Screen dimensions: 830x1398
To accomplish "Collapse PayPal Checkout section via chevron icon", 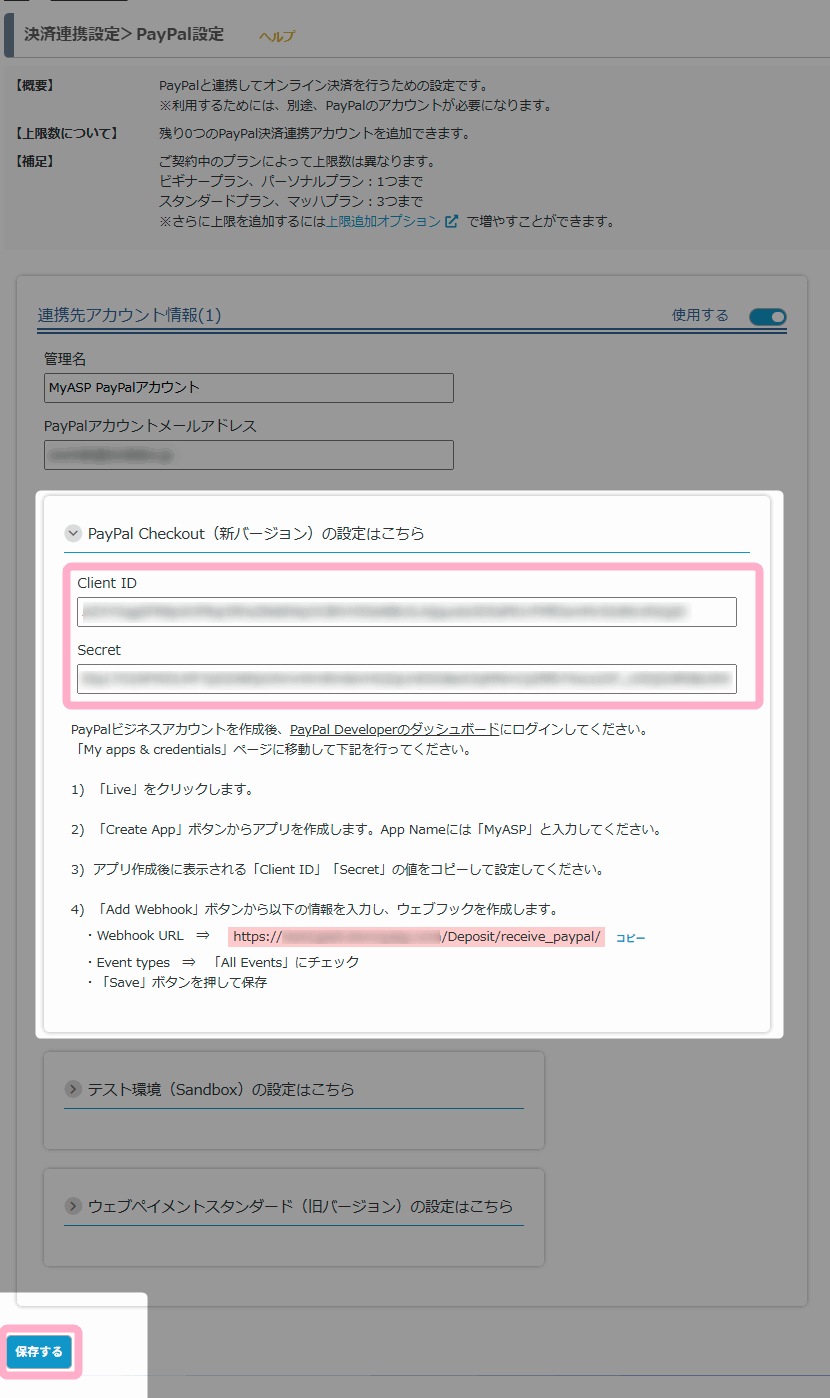I will (73, 534).
